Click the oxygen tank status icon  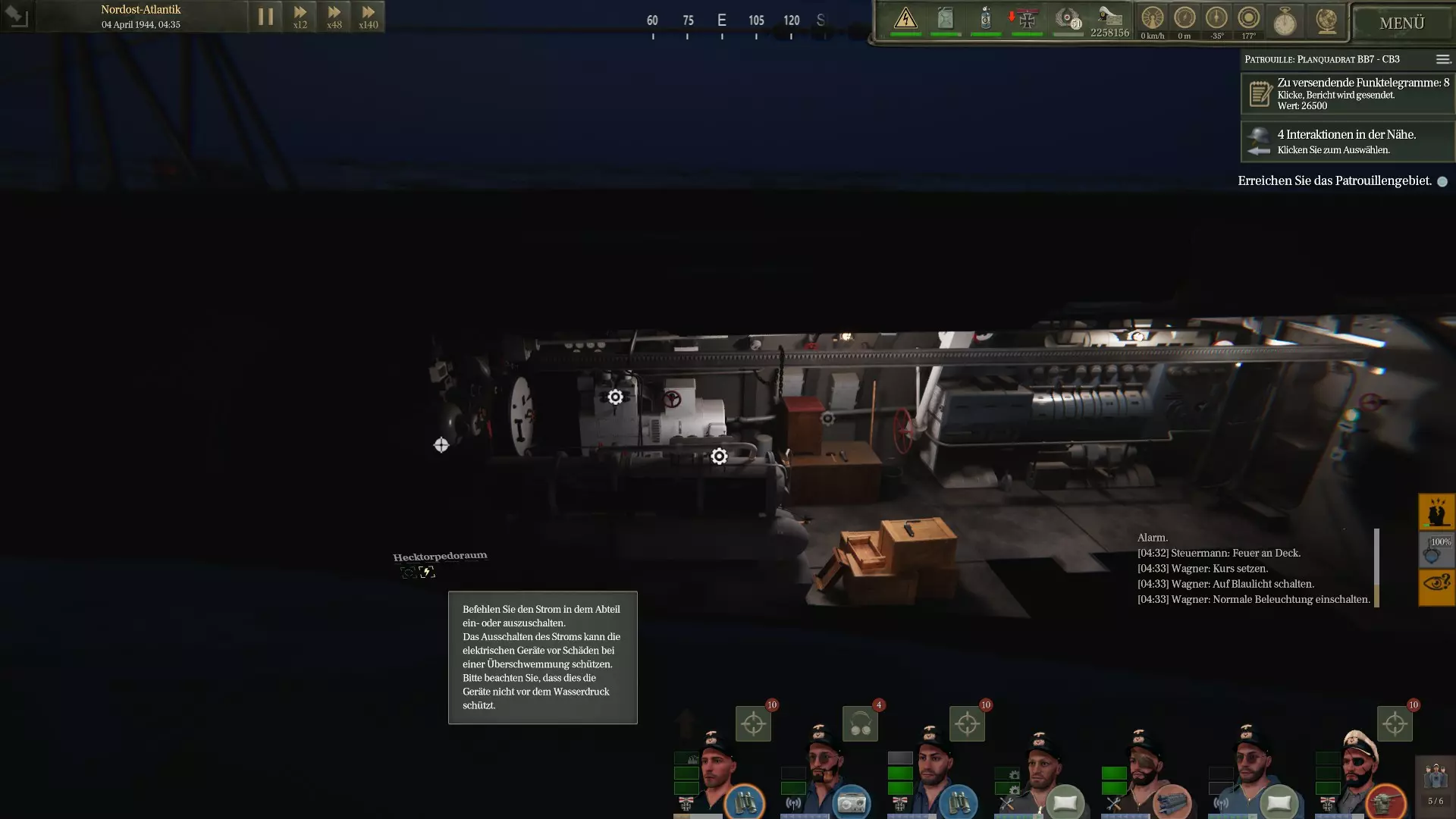click(x=986, y=19)
